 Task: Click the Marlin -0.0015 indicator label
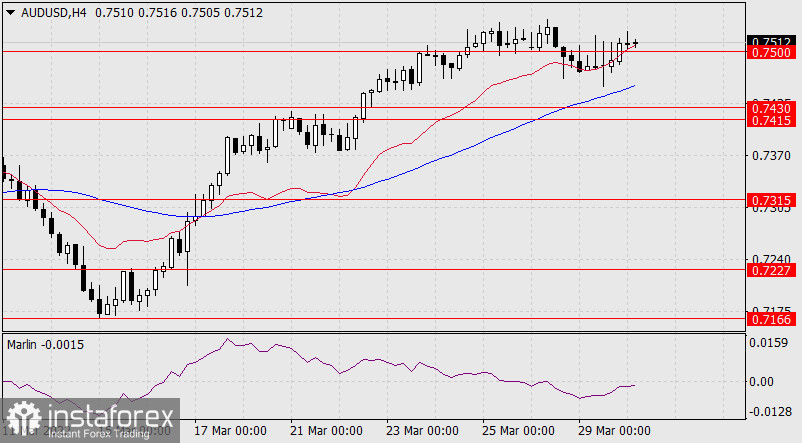pos(46,345)
